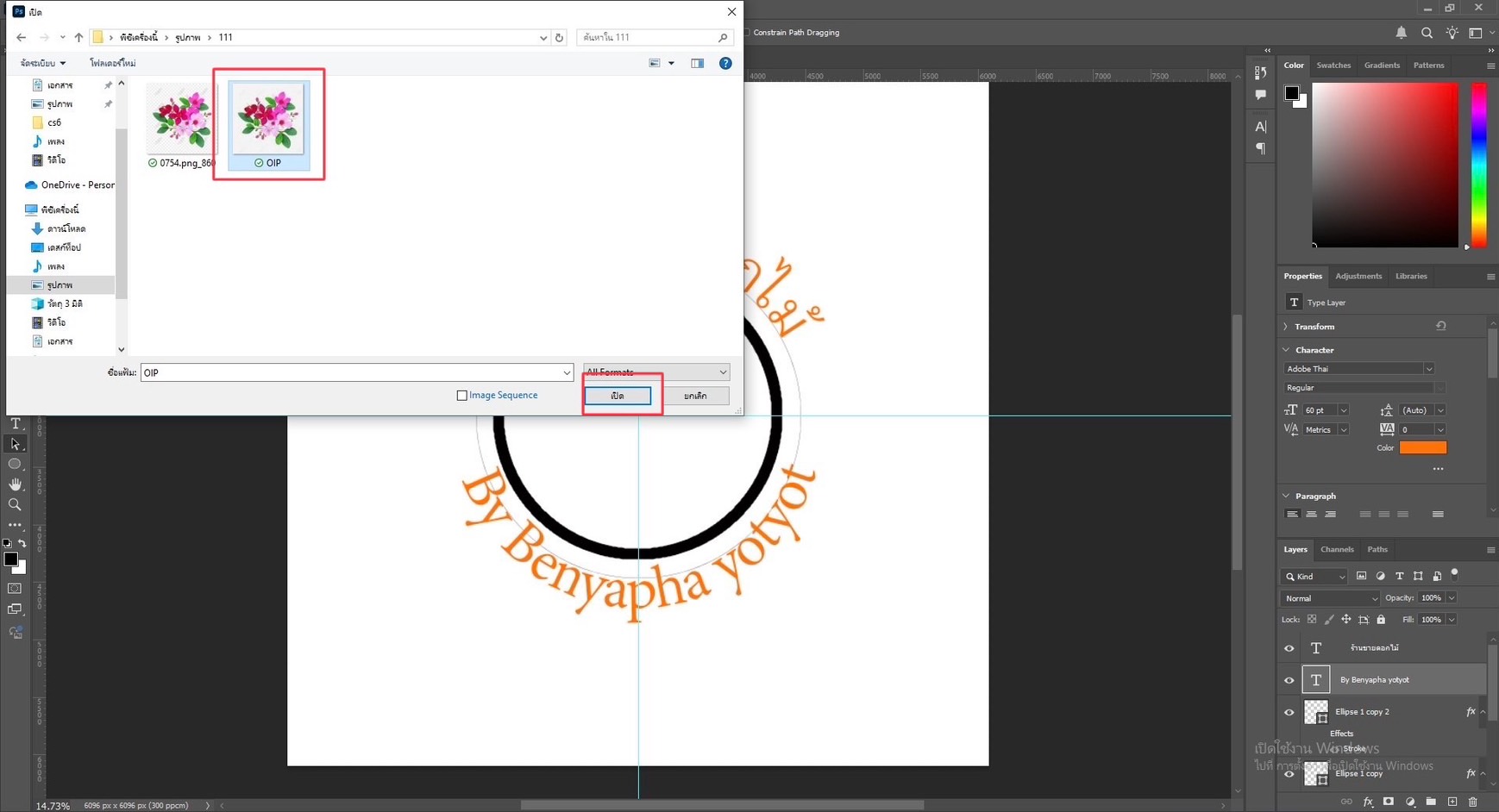Swap foreground and background colors
This screenshot has height=812, width=1499.
pos(22,544)
